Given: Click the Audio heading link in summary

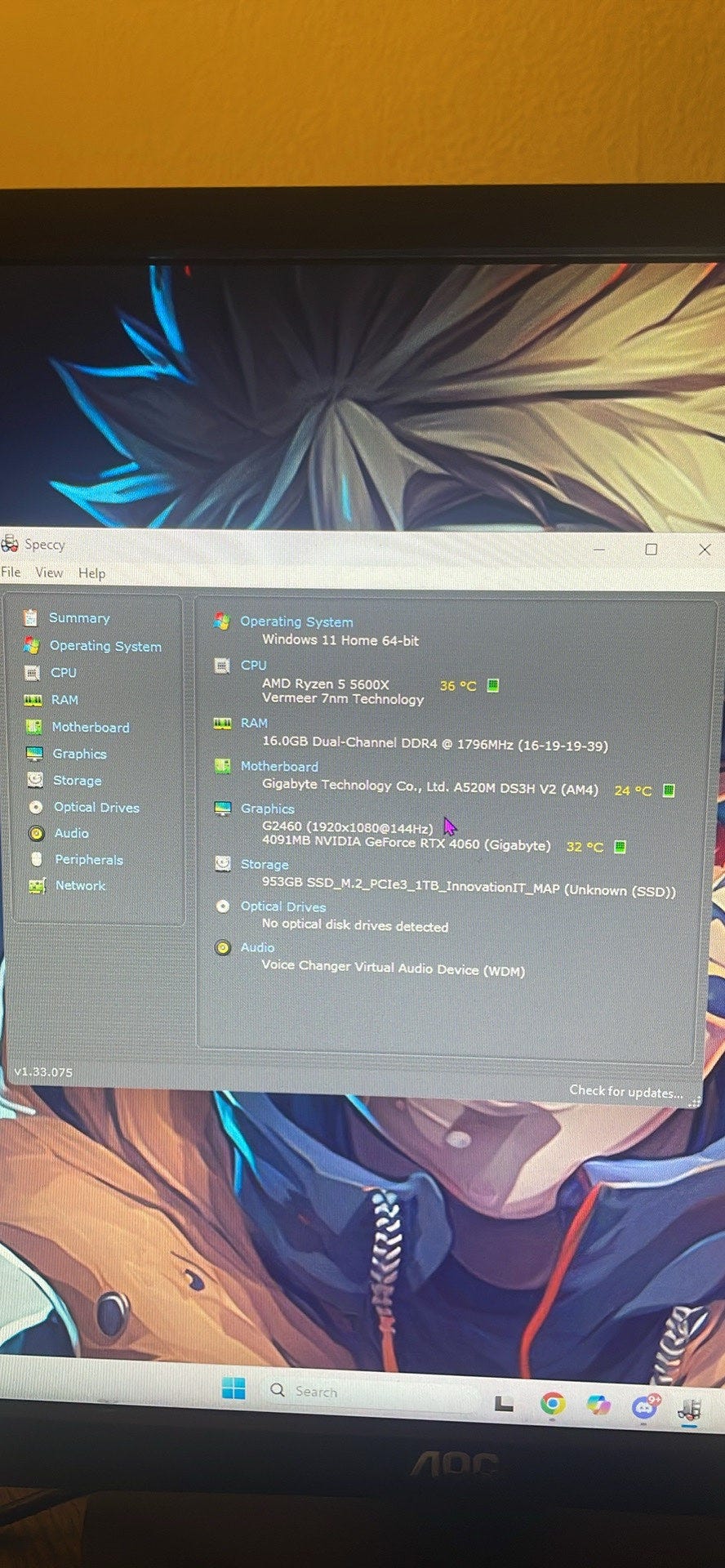Looking at the screenshot, I should [x=257, y=947].
